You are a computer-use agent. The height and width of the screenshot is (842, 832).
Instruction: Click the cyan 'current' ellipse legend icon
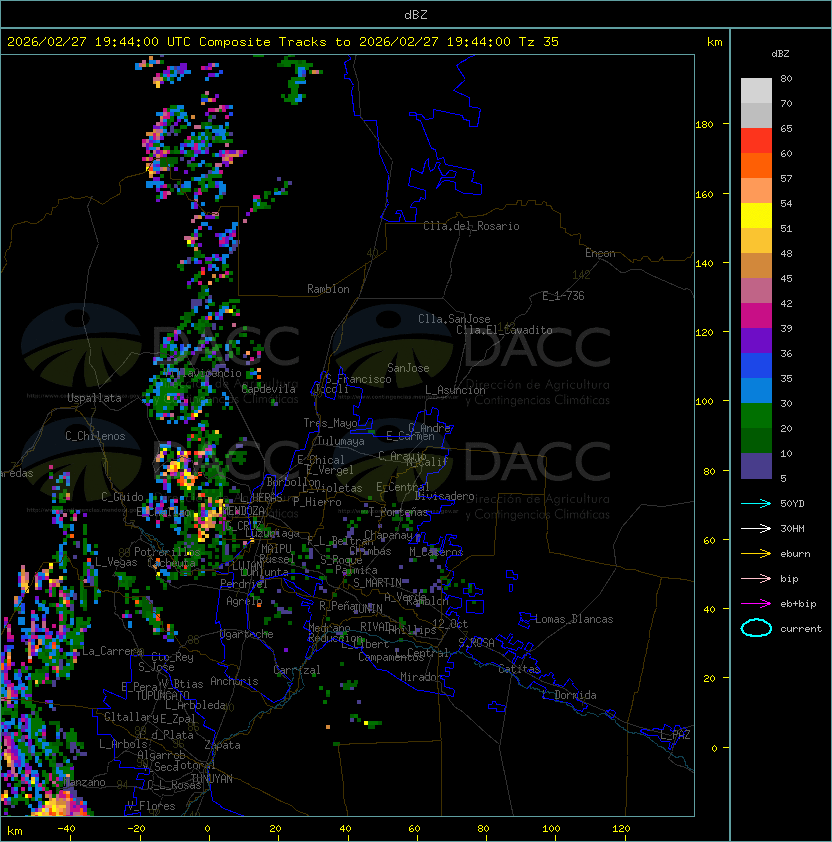pyautogui.click(x=756, y=628)
